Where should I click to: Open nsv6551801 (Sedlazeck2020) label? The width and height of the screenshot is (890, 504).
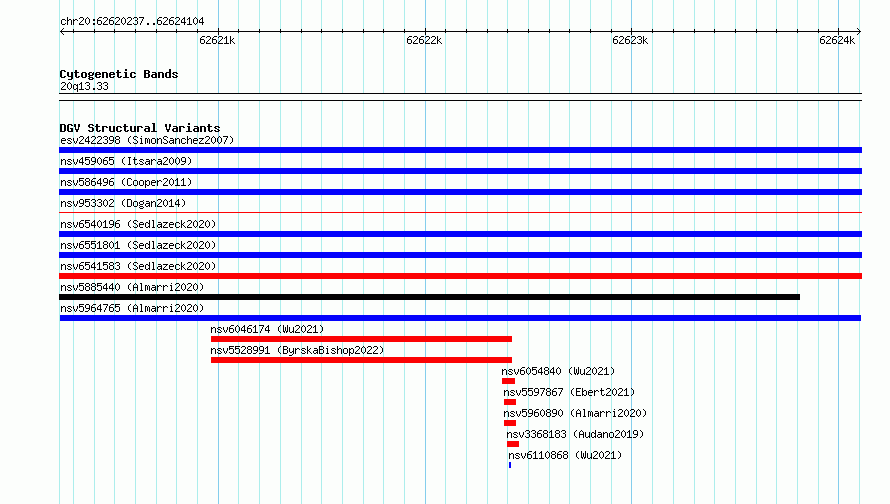coord(138,245)
